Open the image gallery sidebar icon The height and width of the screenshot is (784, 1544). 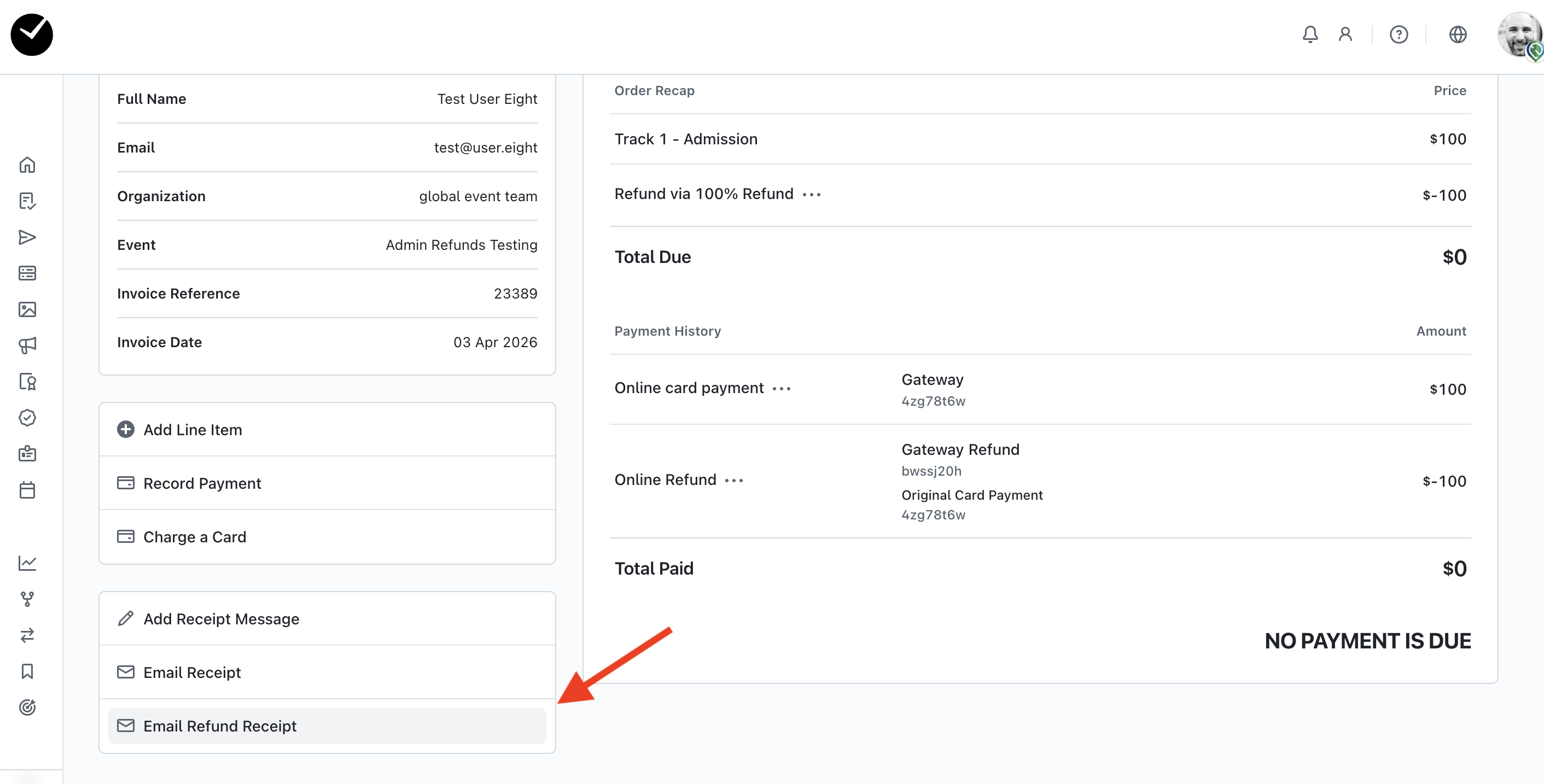27,309
